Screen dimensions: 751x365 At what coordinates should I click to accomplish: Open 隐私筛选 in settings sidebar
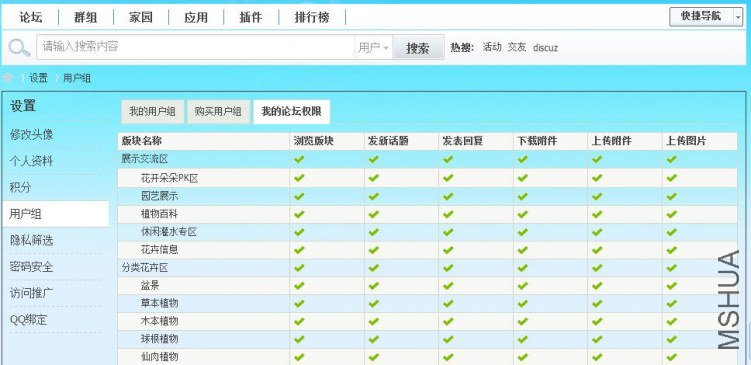(32, 240)
